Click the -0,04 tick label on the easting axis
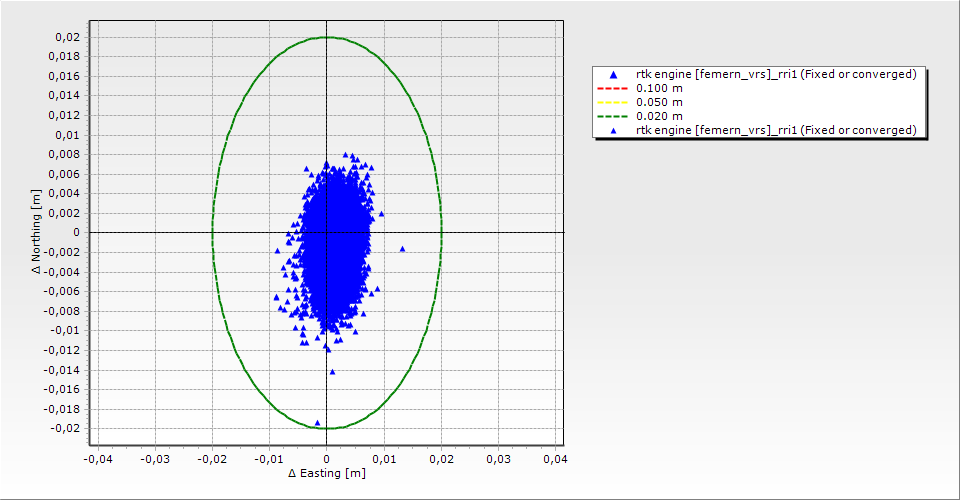Screen dimensions: 960x500 tap(97, 459)
